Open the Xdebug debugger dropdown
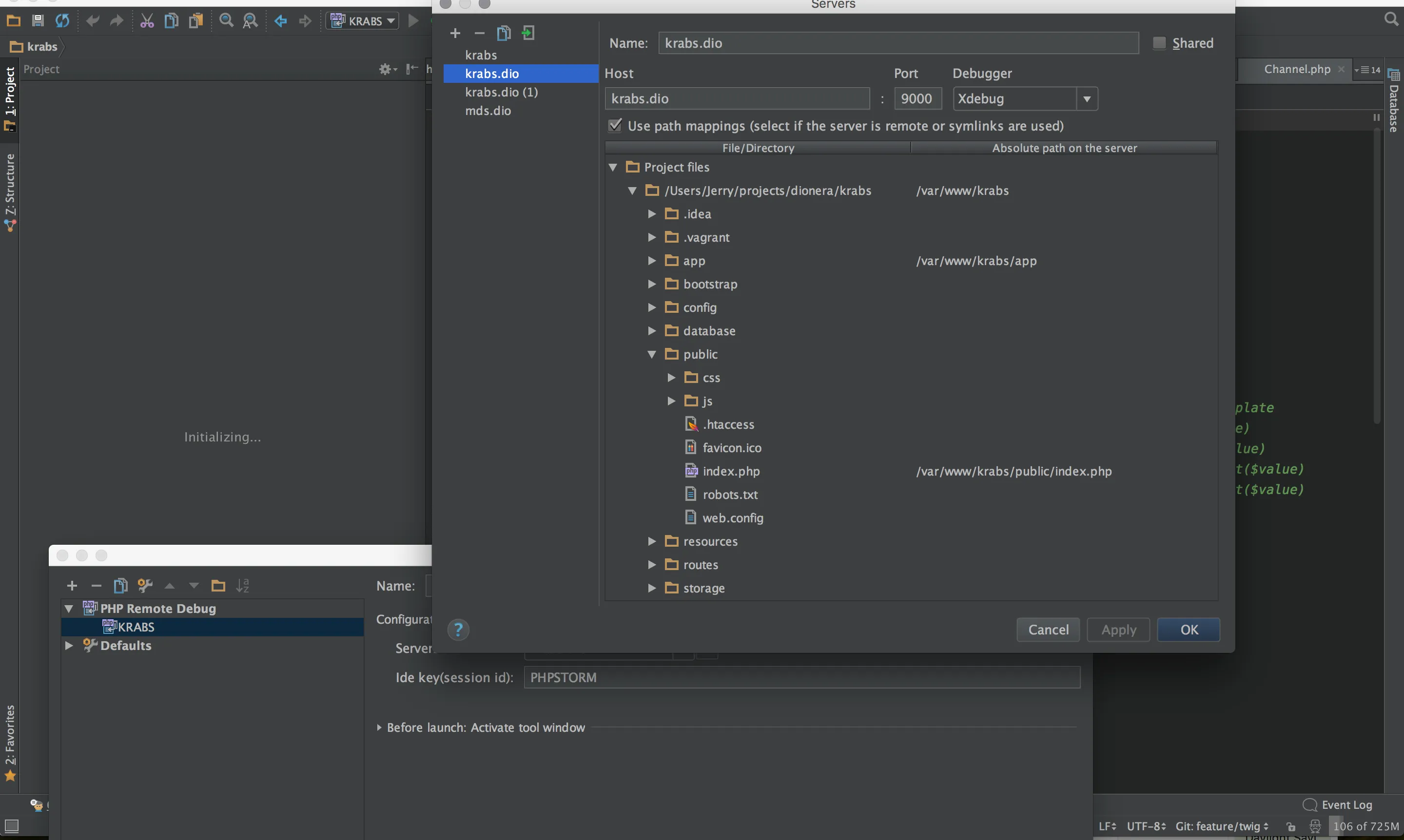Image resolution: width=1404 pixels, height=840 pixels. pyautogui.click(x=1086, y=99)
